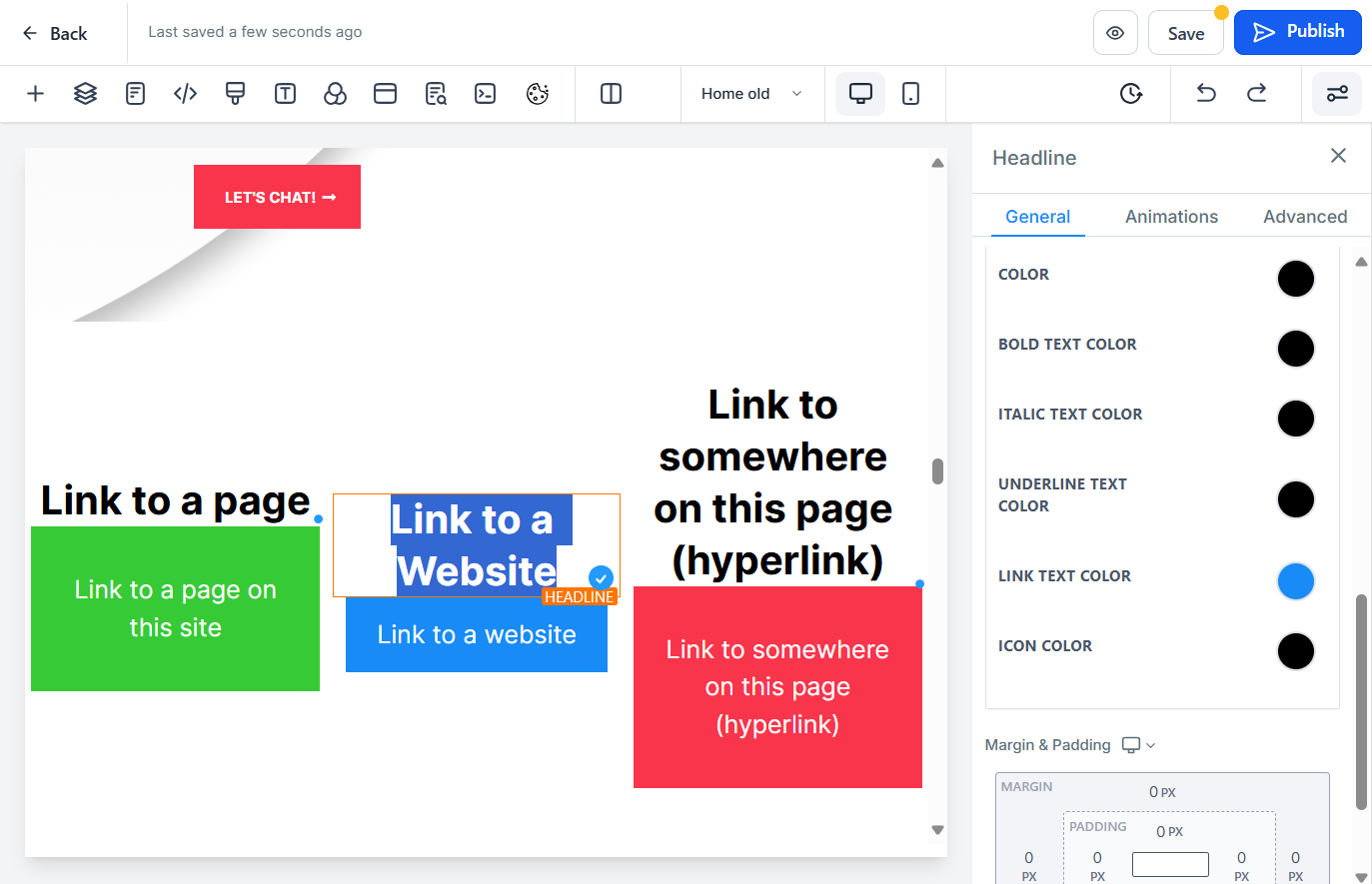
Task: Open the Home old page dropdown
Action: [x=752, y=94]
